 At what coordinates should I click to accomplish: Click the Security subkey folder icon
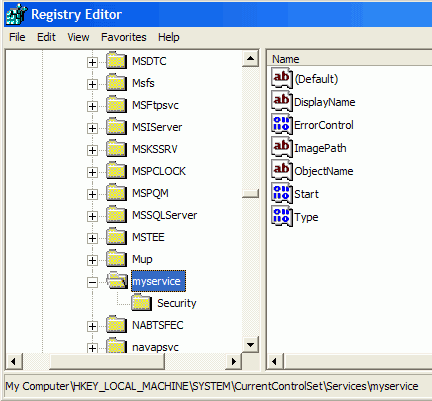141,302
